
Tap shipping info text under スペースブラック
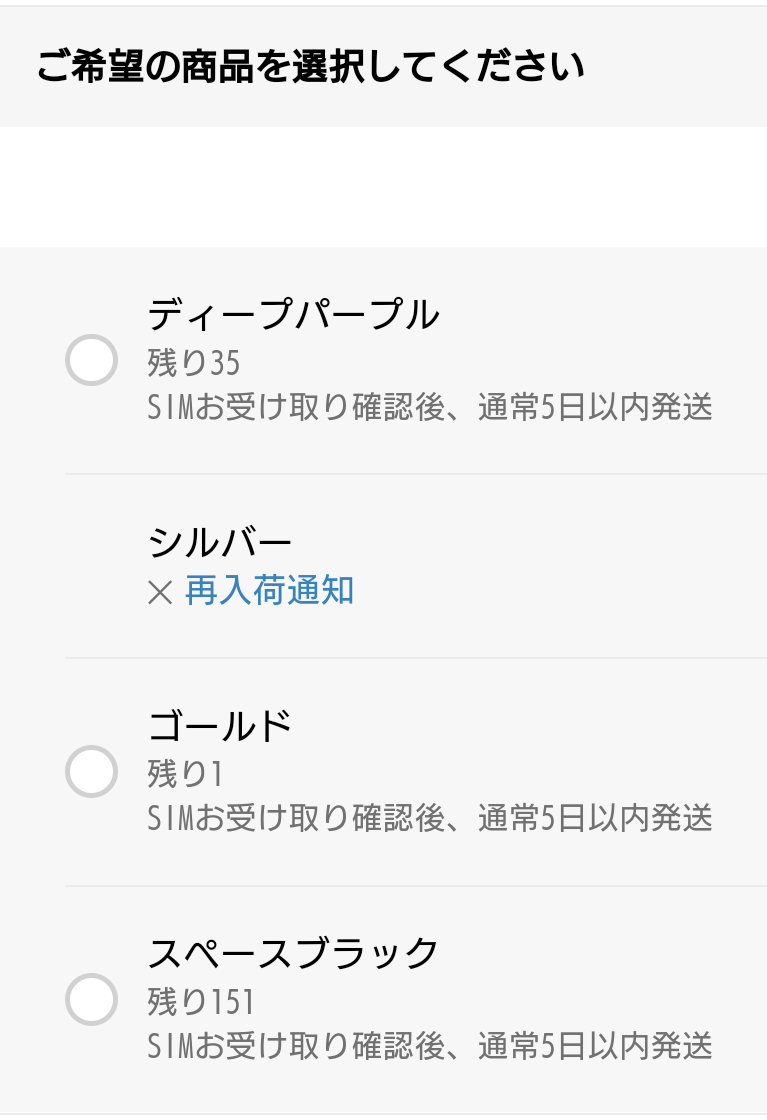point(429,1046)
